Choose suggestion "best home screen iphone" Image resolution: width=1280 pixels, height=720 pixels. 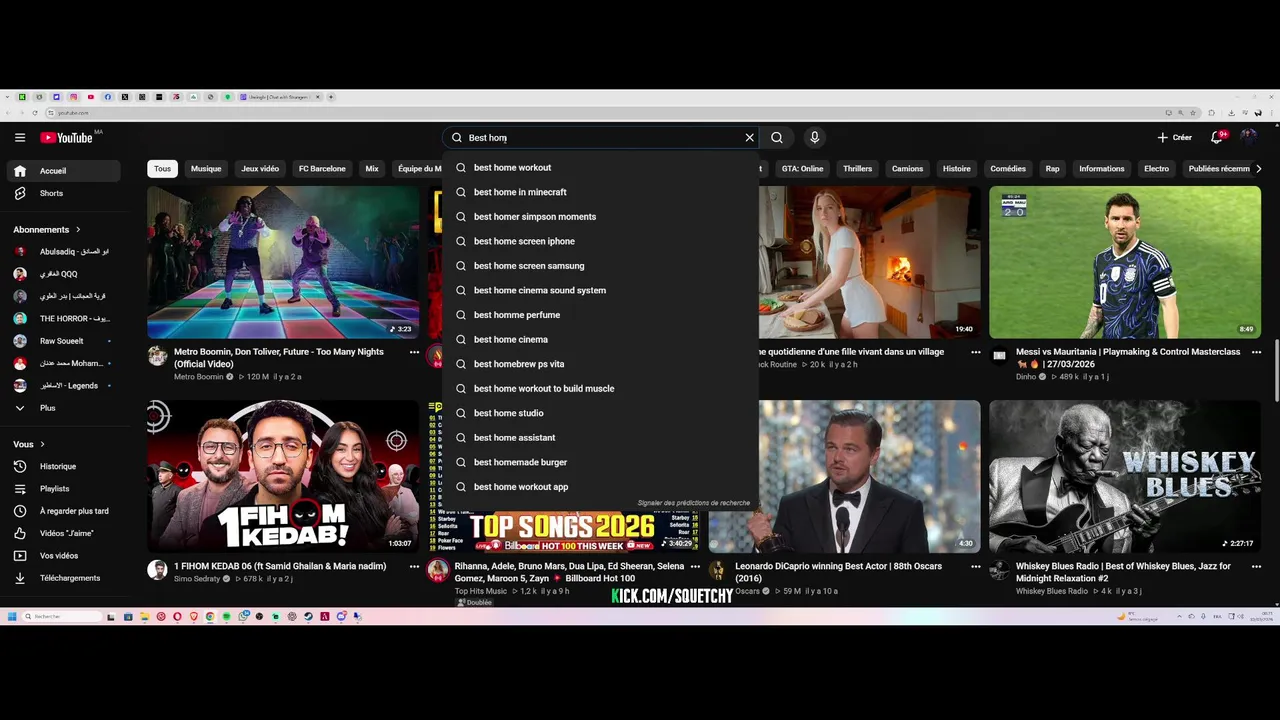[601, 241]
